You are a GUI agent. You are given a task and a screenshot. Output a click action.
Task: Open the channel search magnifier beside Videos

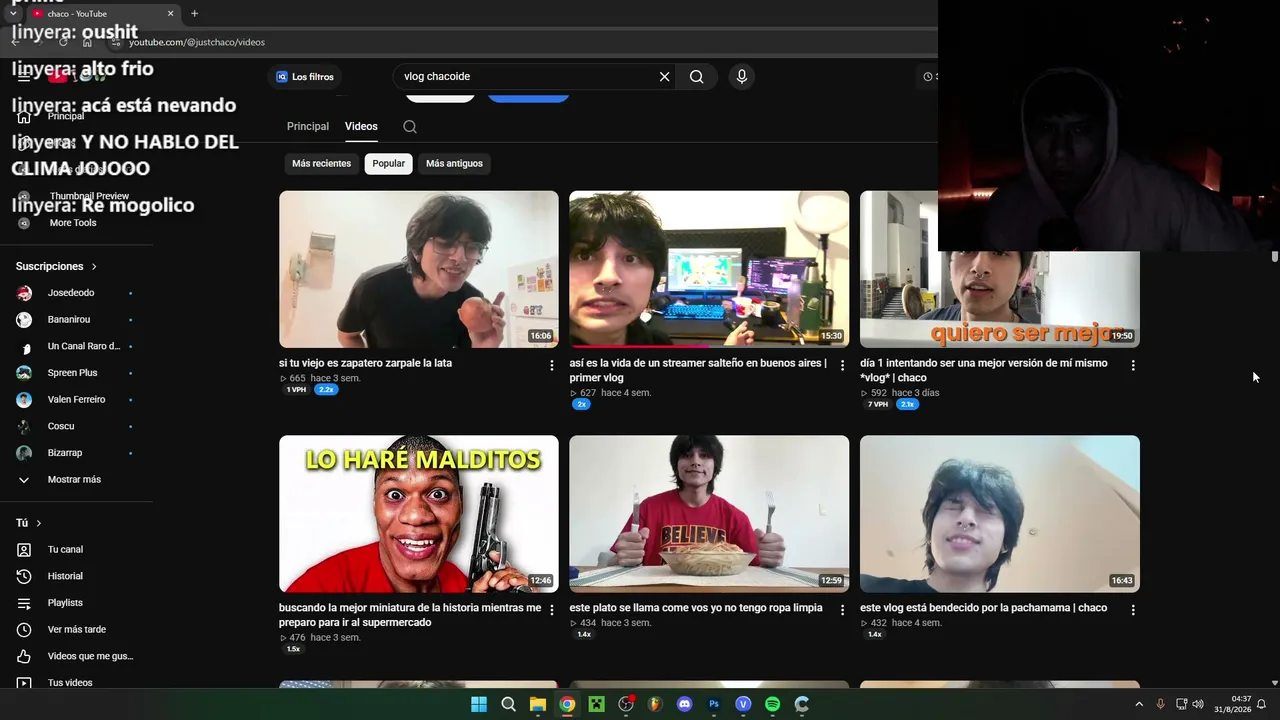point(410,127)
